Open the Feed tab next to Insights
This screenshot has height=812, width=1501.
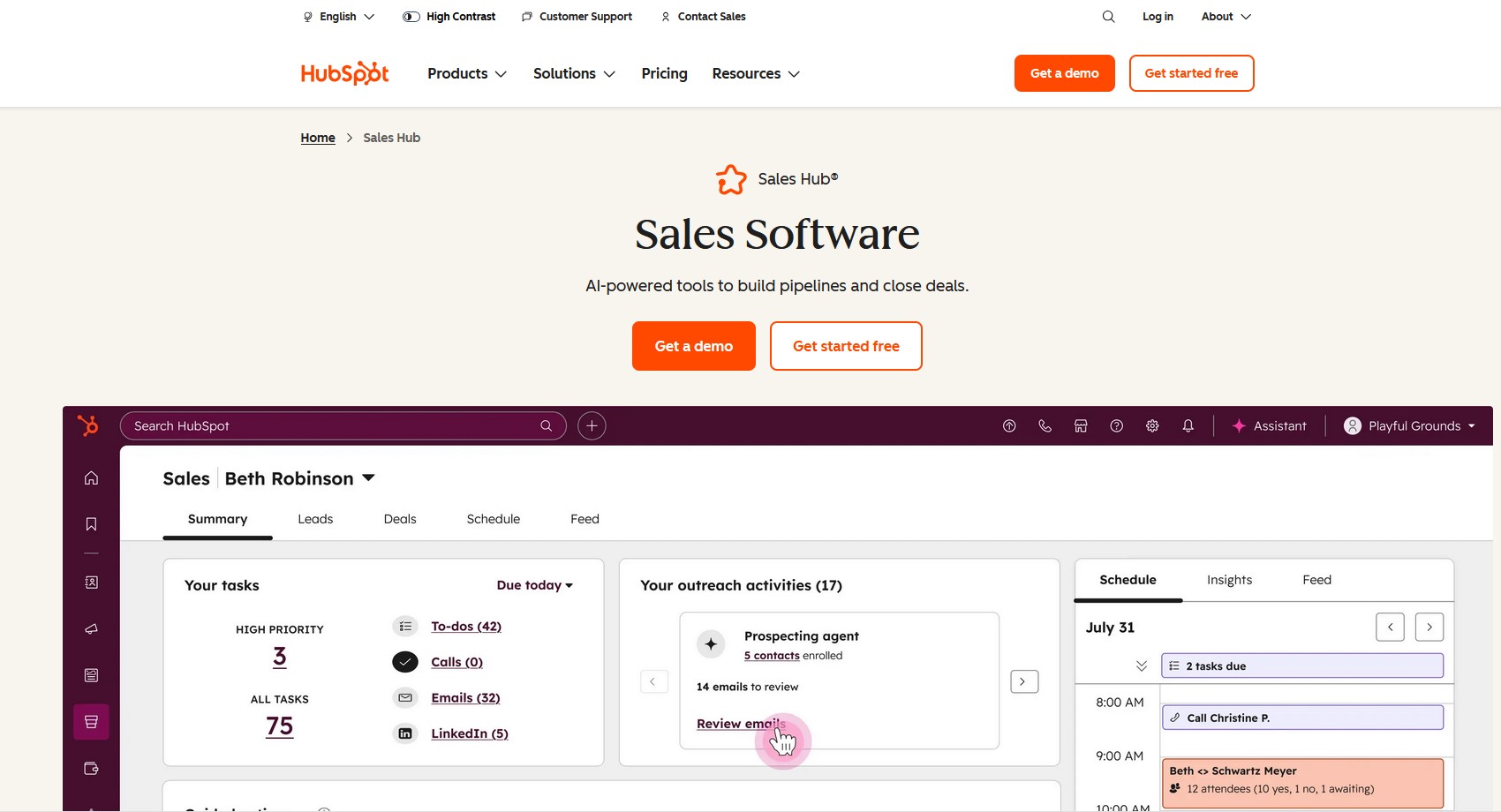tap(1317, 580)
